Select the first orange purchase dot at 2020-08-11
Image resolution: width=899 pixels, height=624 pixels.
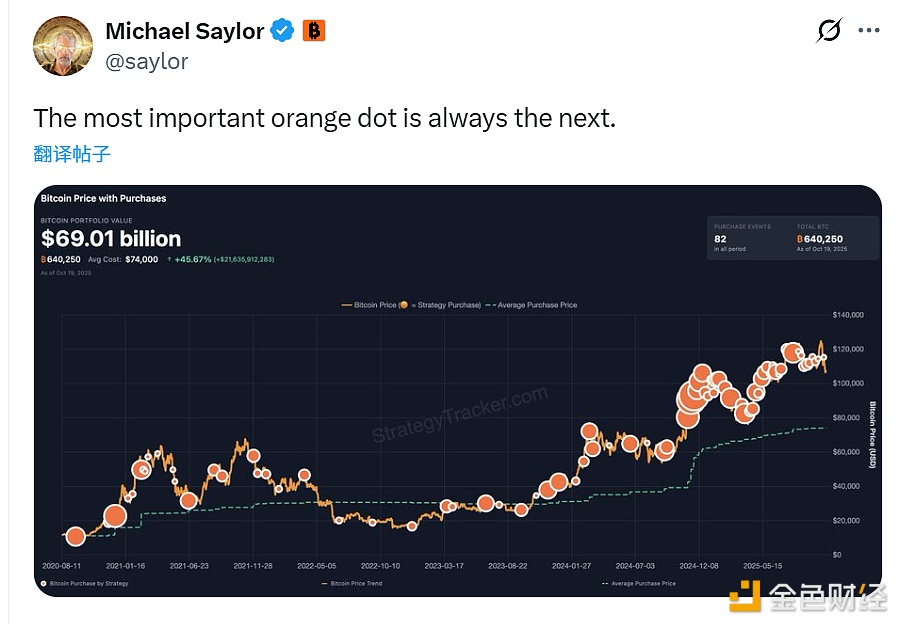click(x=74, y=537)
